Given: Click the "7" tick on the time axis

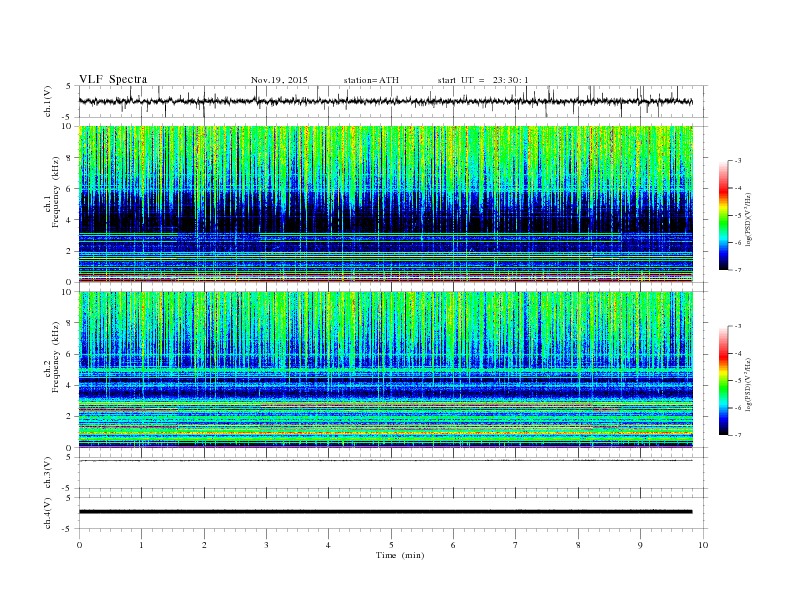Looking at the screenshot, I should 516,545.
